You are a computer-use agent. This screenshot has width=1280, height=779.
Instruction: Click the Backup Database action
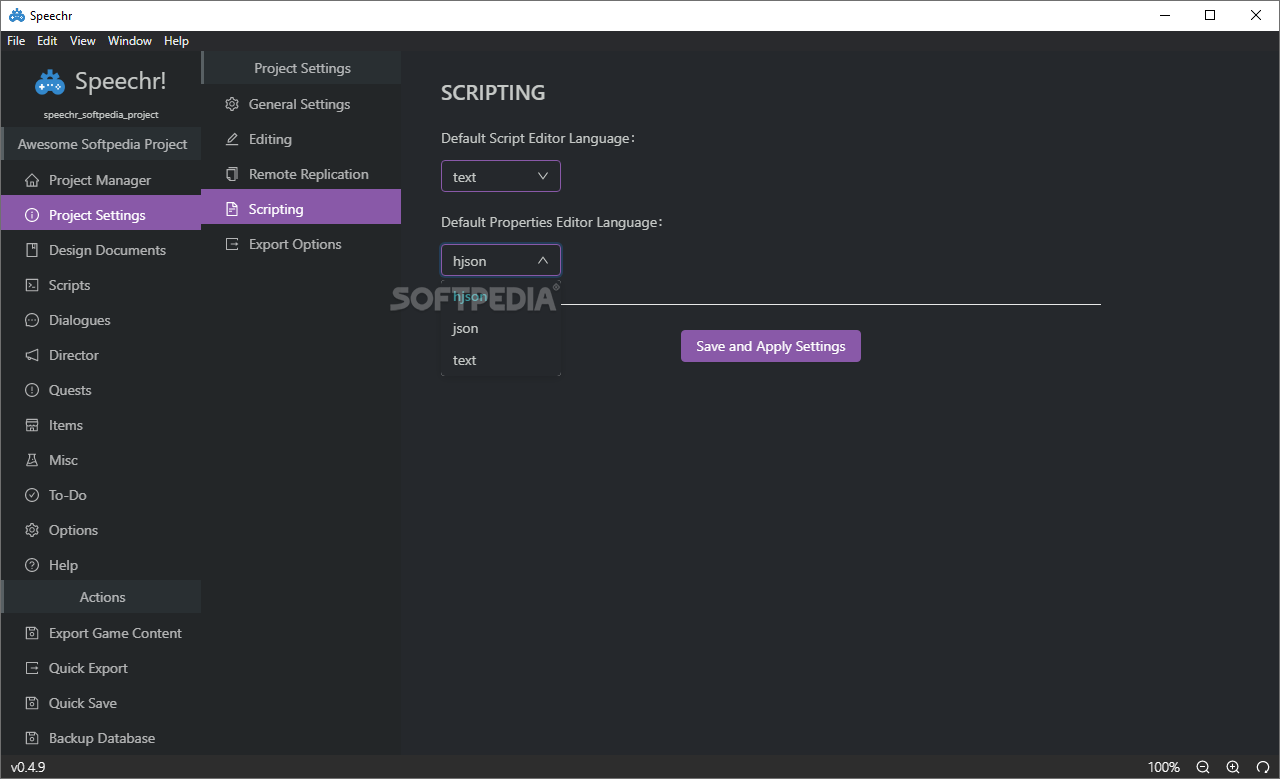(x=101, y=738)
